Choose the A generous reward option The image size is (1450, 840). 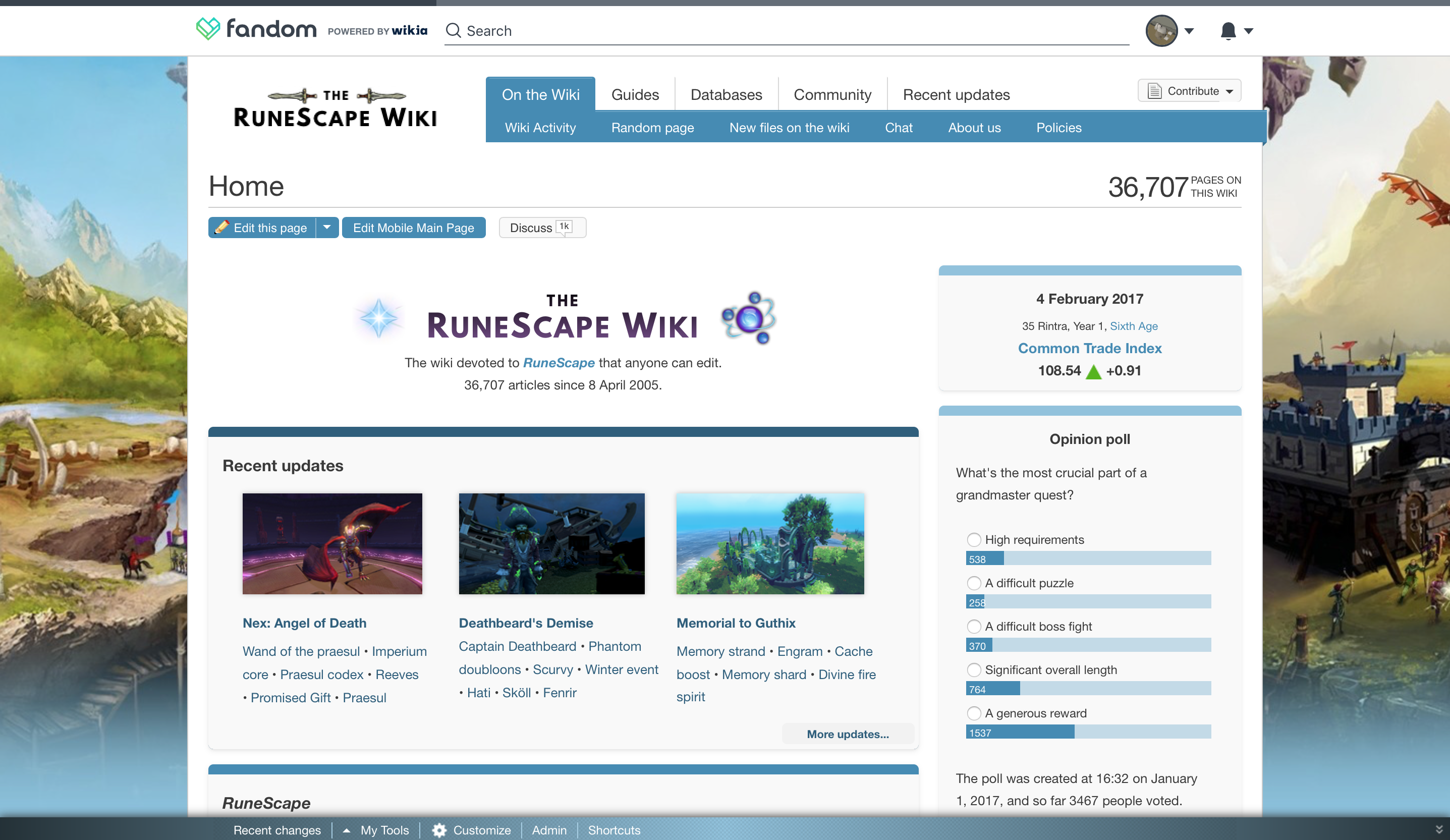pos(974,713)
